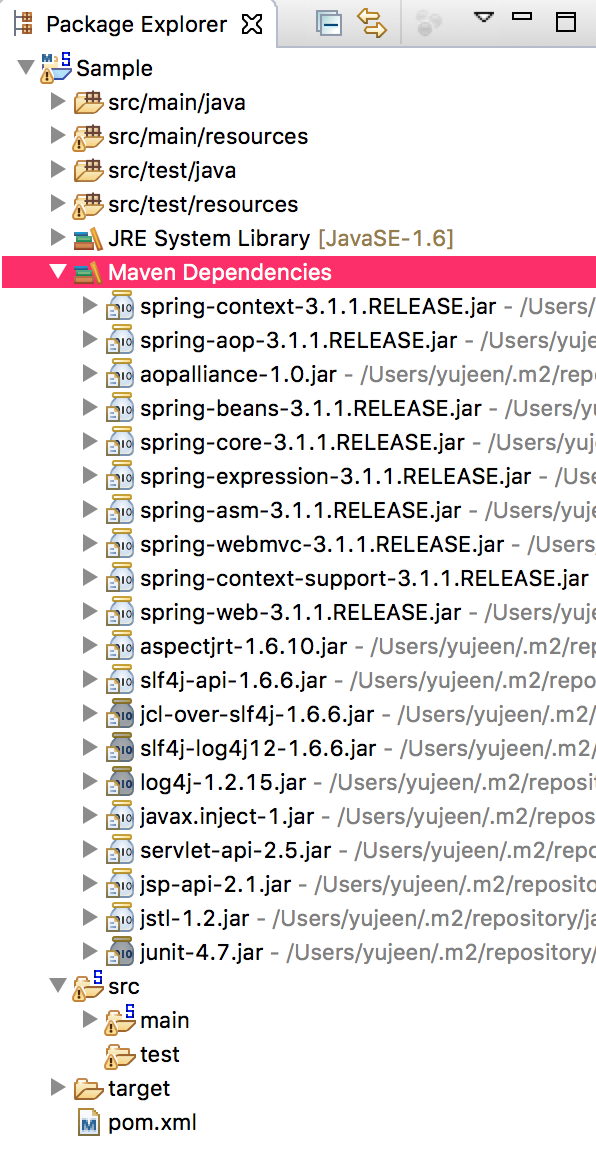
Task: Expand aspectjrt-1.6.10.jar contents
Action: 91,646
